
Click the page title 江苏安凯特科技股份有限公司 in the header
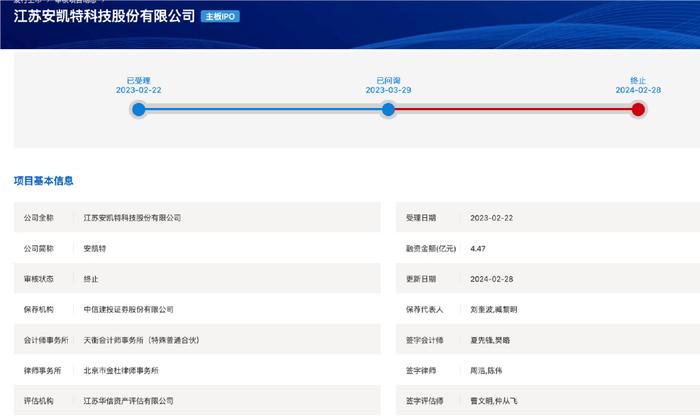(x=104, y=16)
